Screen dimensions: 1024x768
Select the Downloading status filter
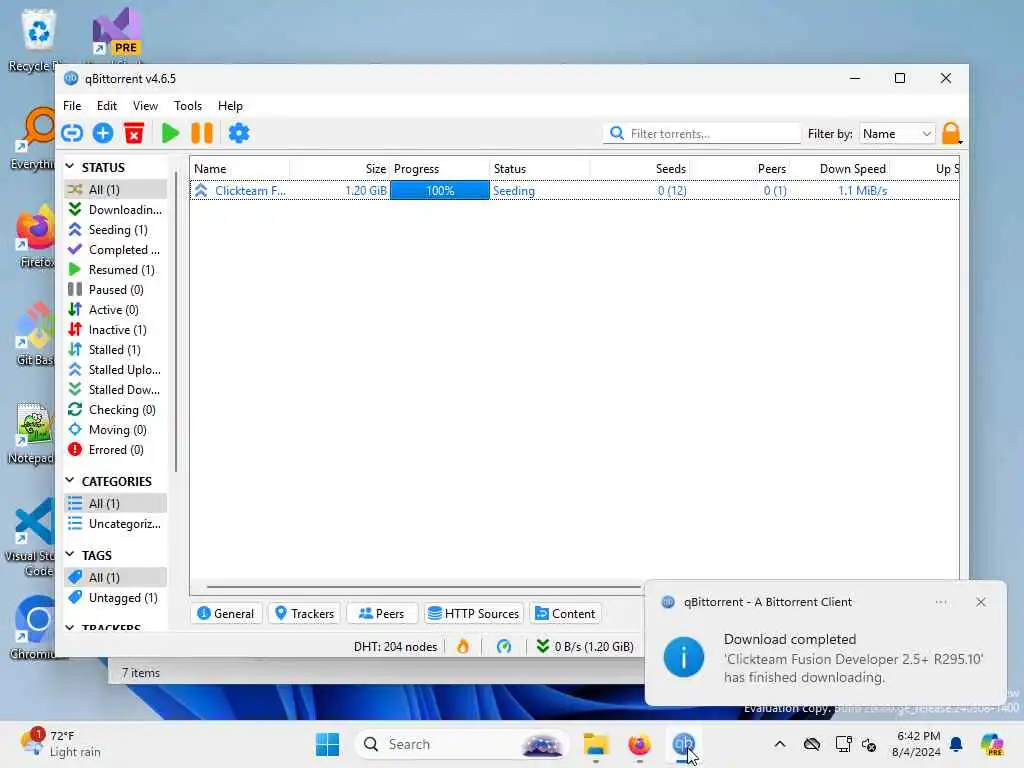pos(116,210)
